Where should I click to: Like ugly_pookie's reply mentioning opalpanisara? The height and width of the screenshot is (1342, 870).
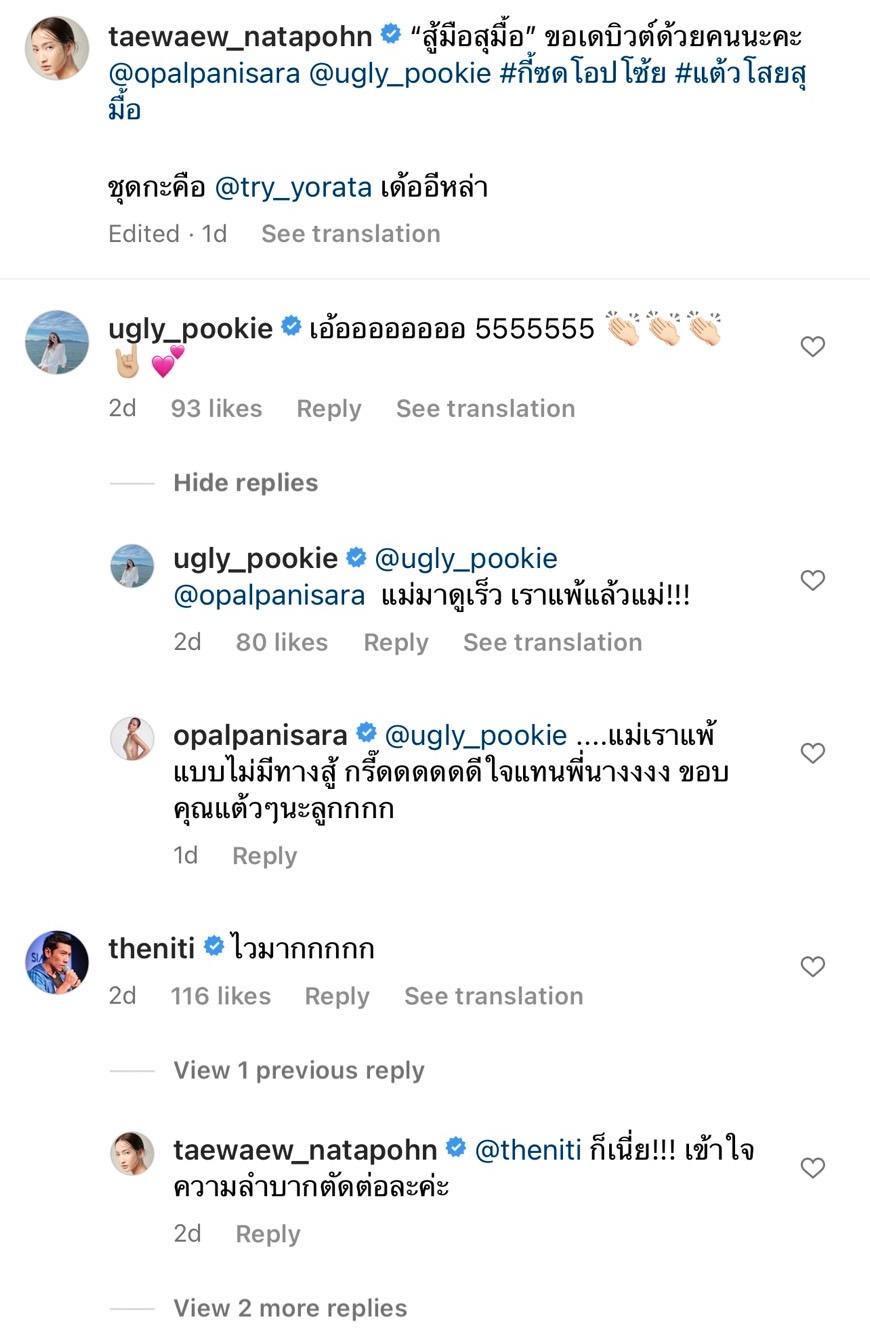click(812, 580)
